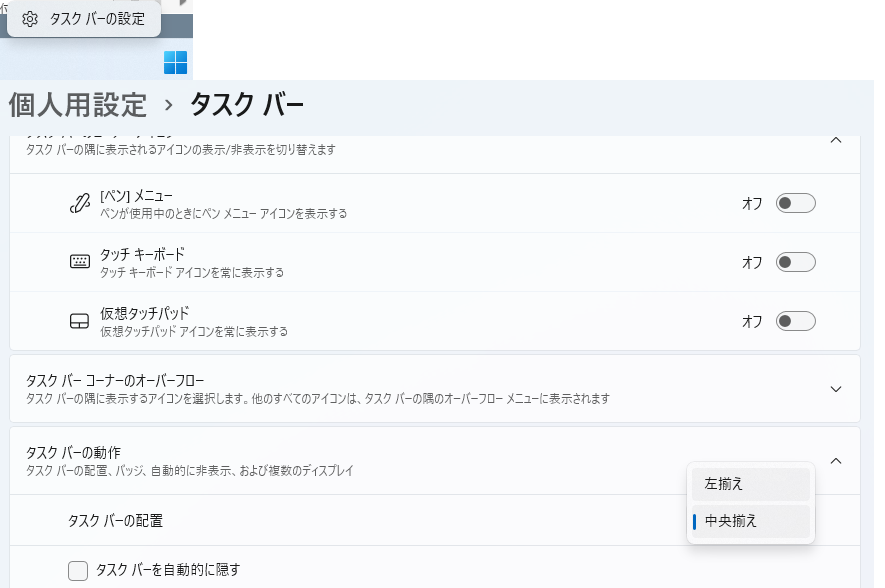Click the touchpad icon for 仮想タッチパッド
Viewport: 885px width, 588px height.
tap(80, 321)
